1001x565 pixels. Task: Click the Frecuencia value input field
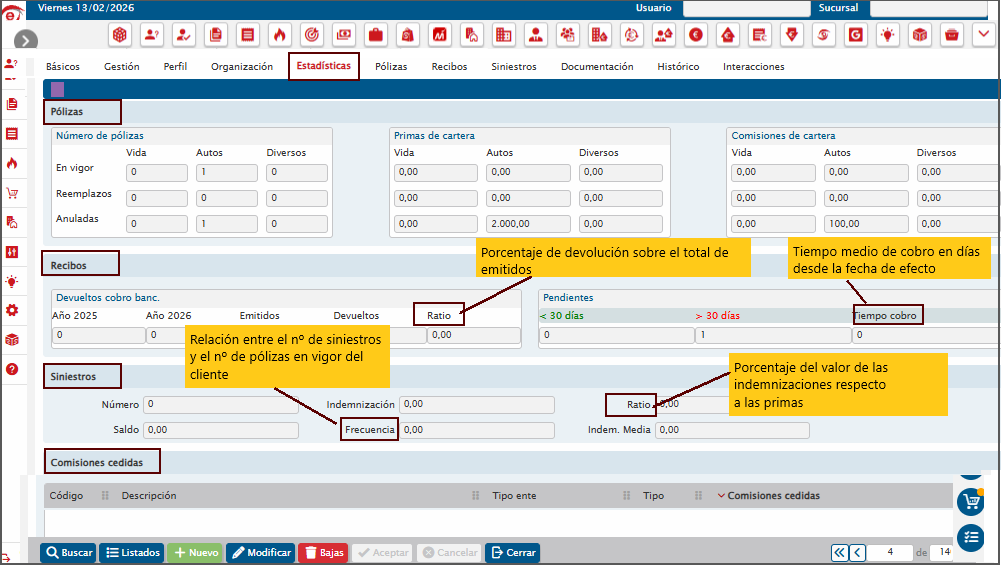point(477,430)
